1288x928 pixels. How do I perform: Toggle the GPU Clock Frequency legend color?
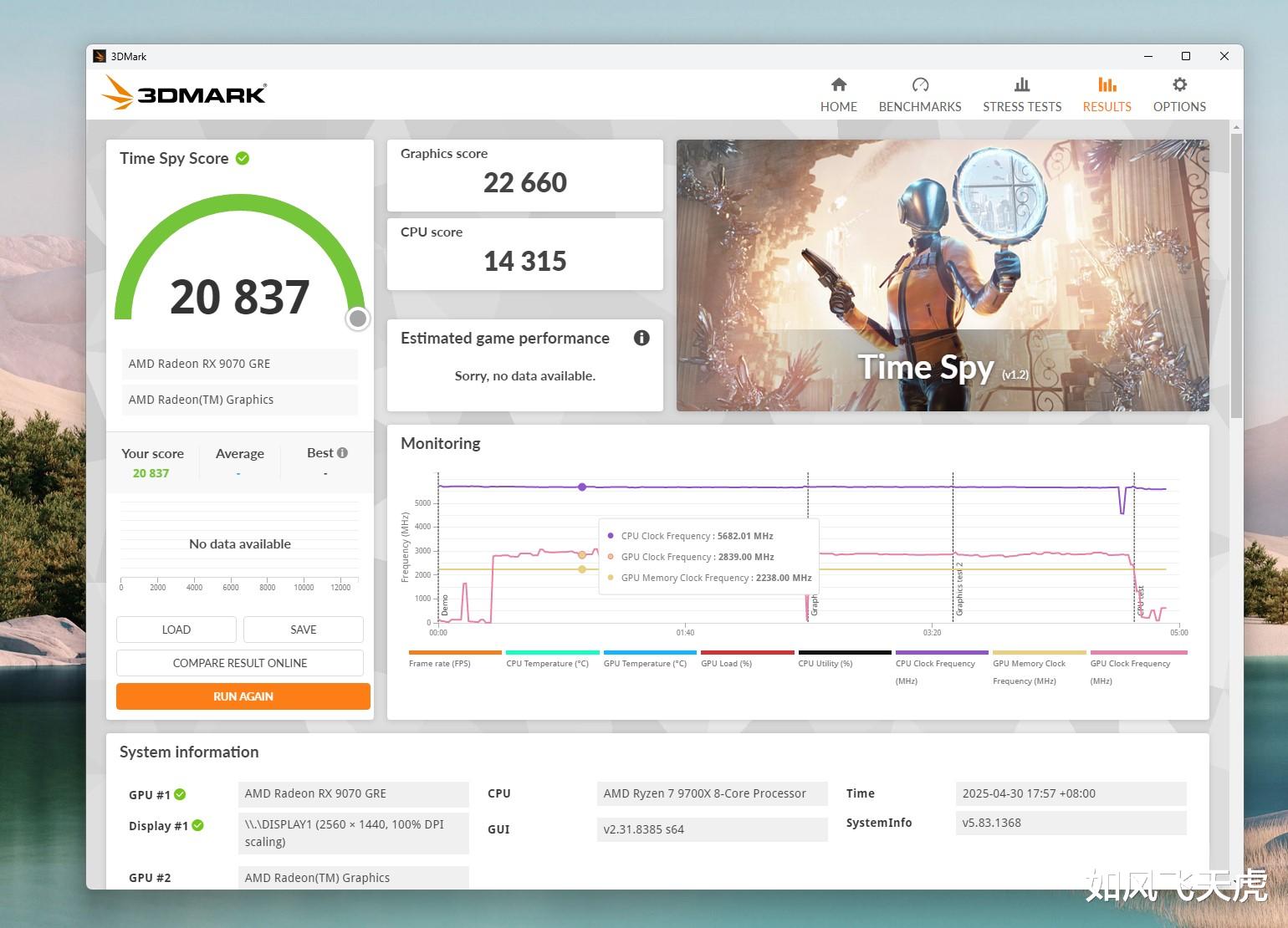point(1138,652)
